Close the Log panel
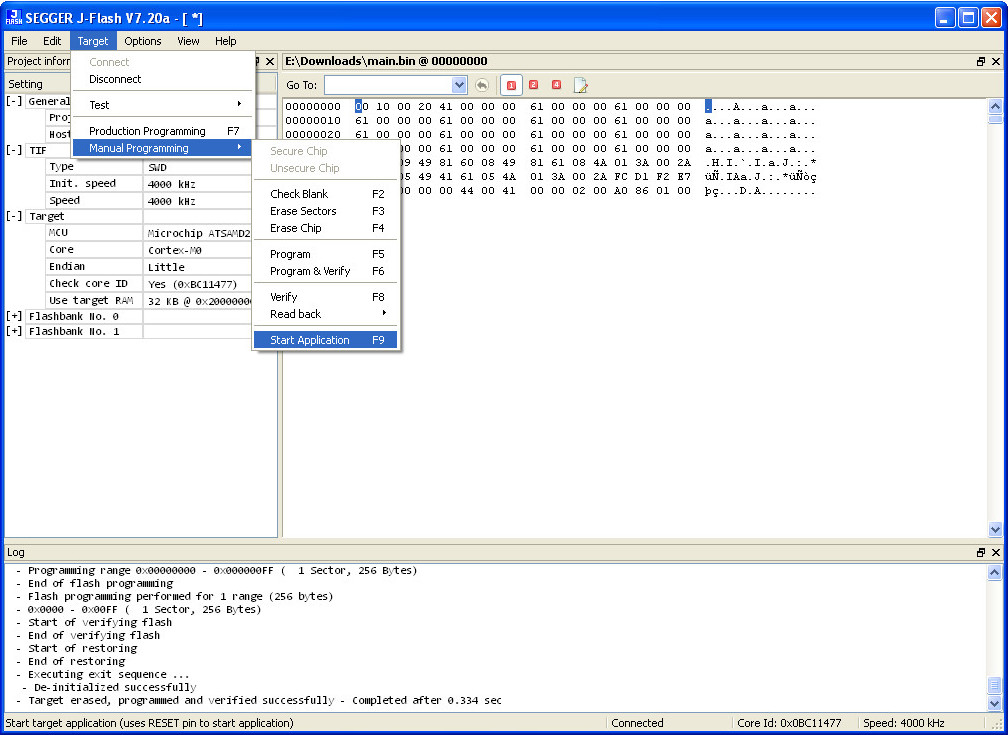Viewport: 1008px width, 735px height. click(996, 552)
